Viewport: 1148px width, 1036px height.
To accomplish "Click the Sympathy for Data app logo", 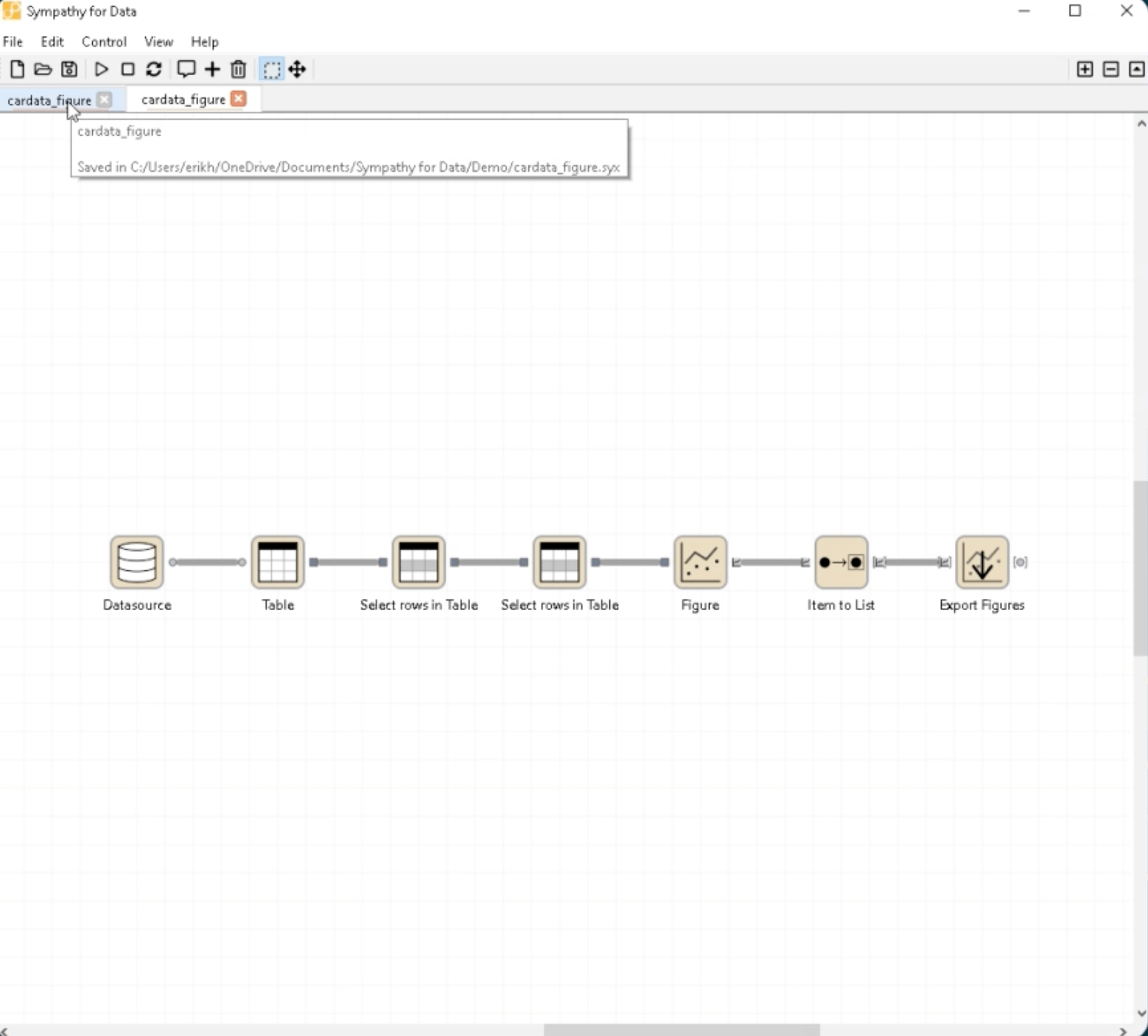I will (11, 11).
